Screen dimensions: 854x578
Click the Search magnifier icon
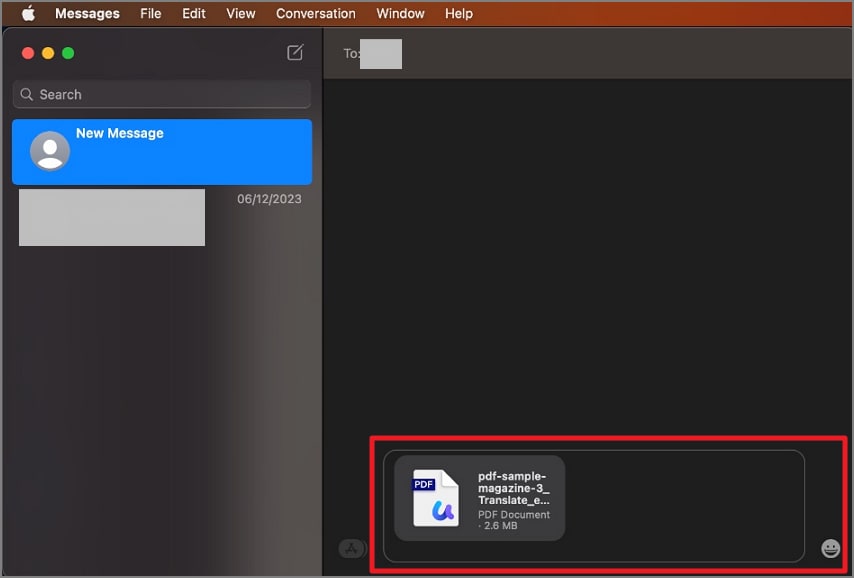[26, 94]
